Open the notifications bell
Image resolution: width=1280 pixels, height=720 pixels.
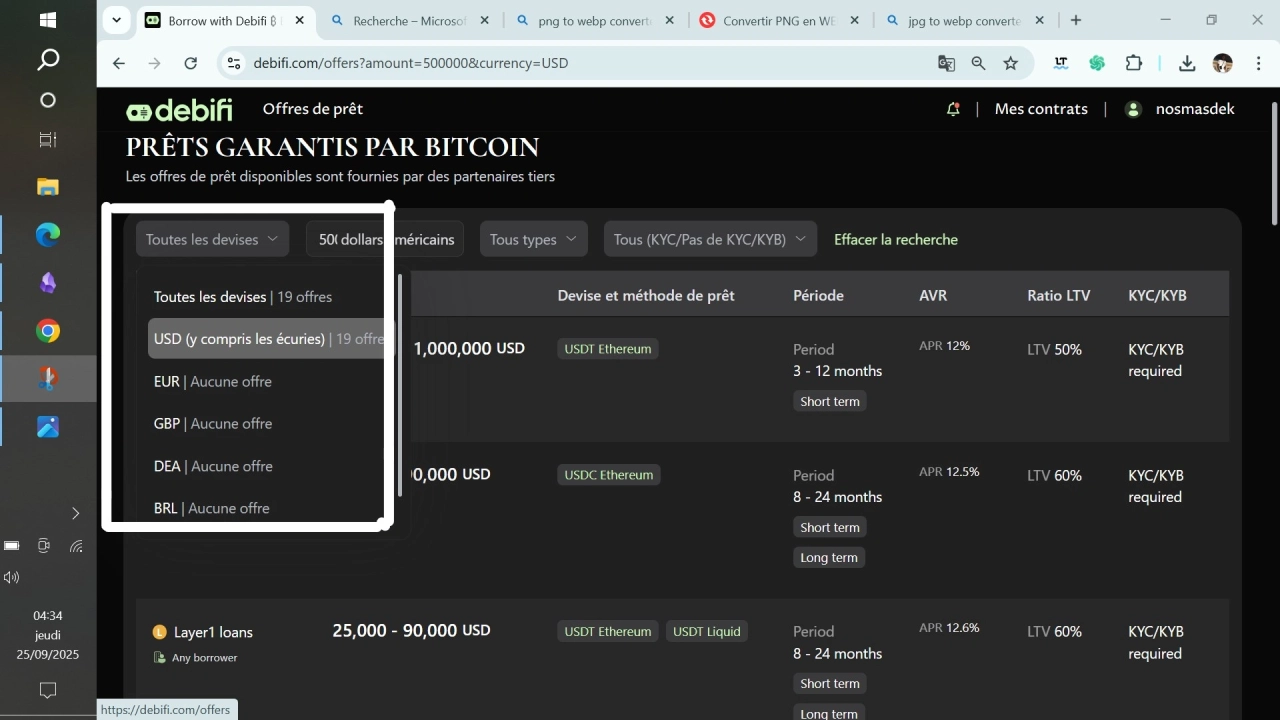953,109
